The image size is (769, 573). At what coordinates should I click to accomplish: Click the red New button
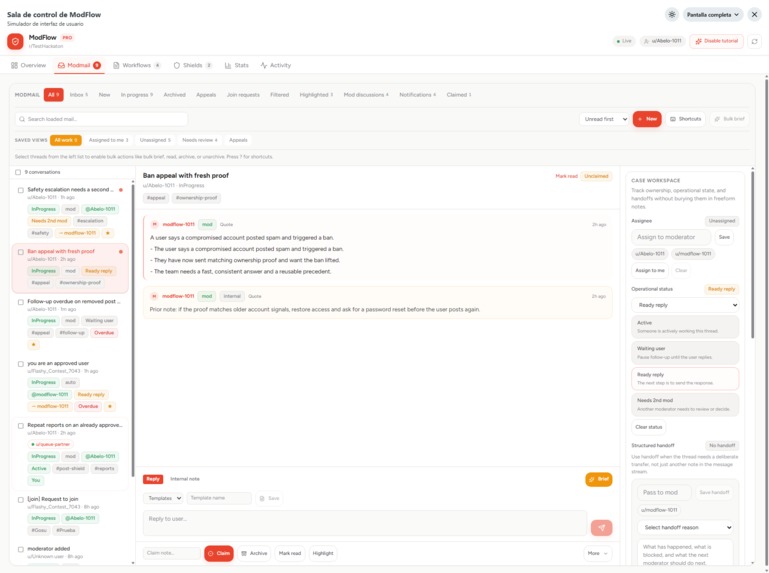pos(647,119)
